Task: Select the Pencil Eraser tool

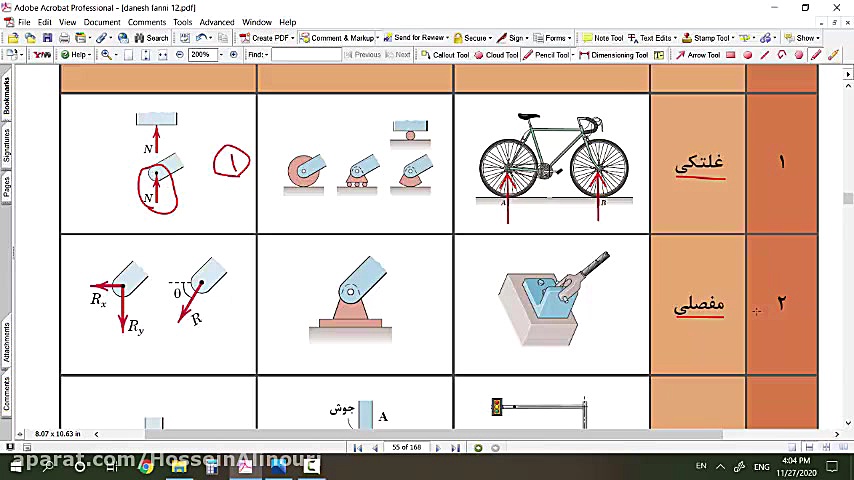Action: [x=833, y=55]
